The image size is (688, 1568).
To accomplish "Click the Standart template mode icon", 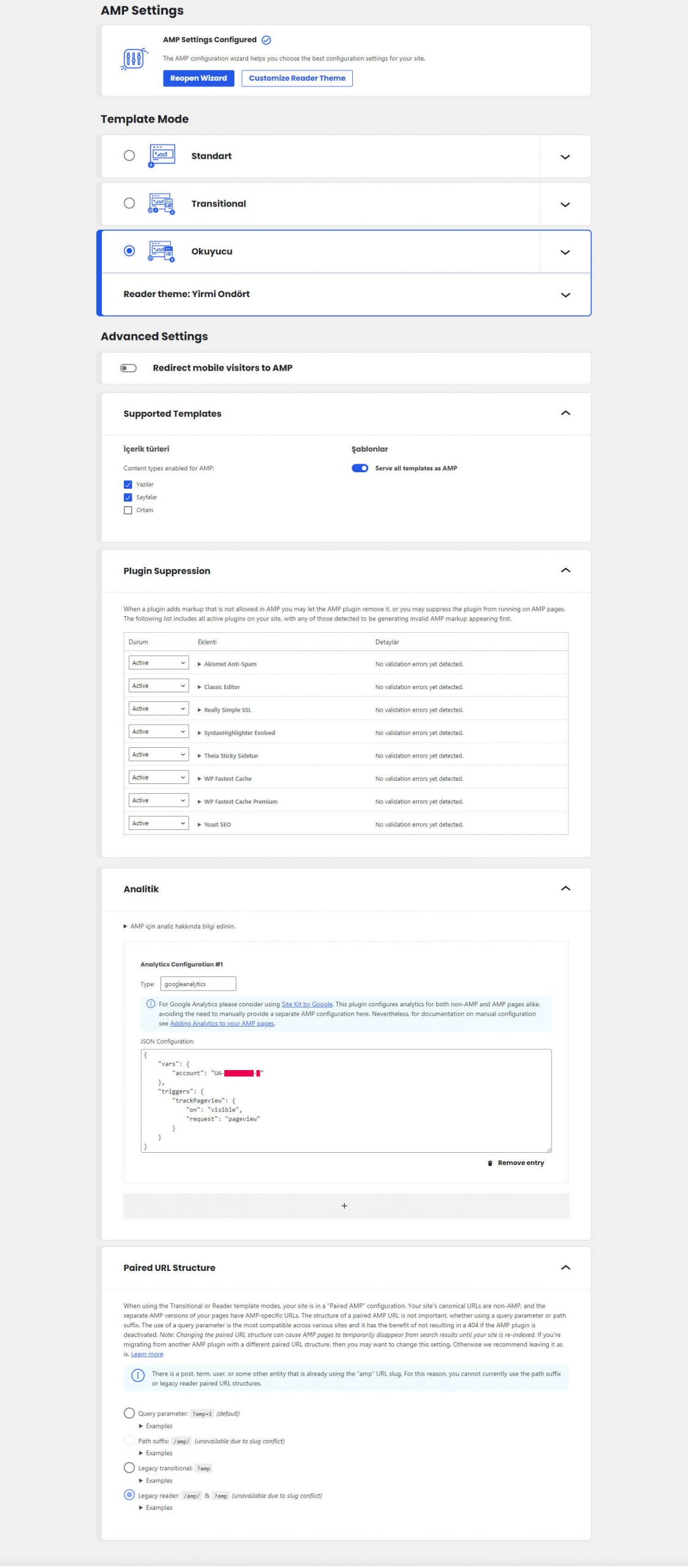I will [162, 156].
